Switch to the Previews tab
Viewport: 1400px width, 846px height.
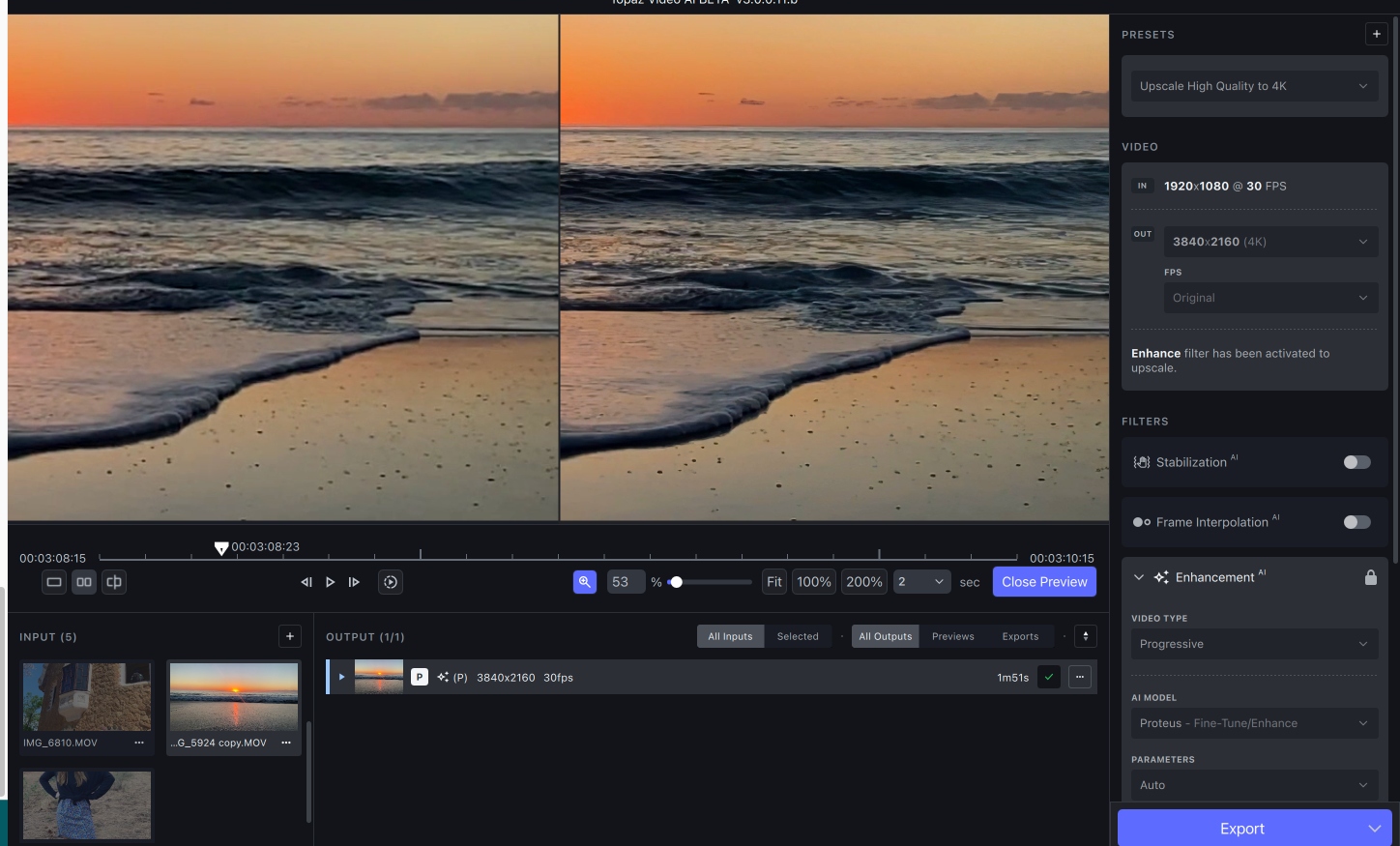pos(953,636)
